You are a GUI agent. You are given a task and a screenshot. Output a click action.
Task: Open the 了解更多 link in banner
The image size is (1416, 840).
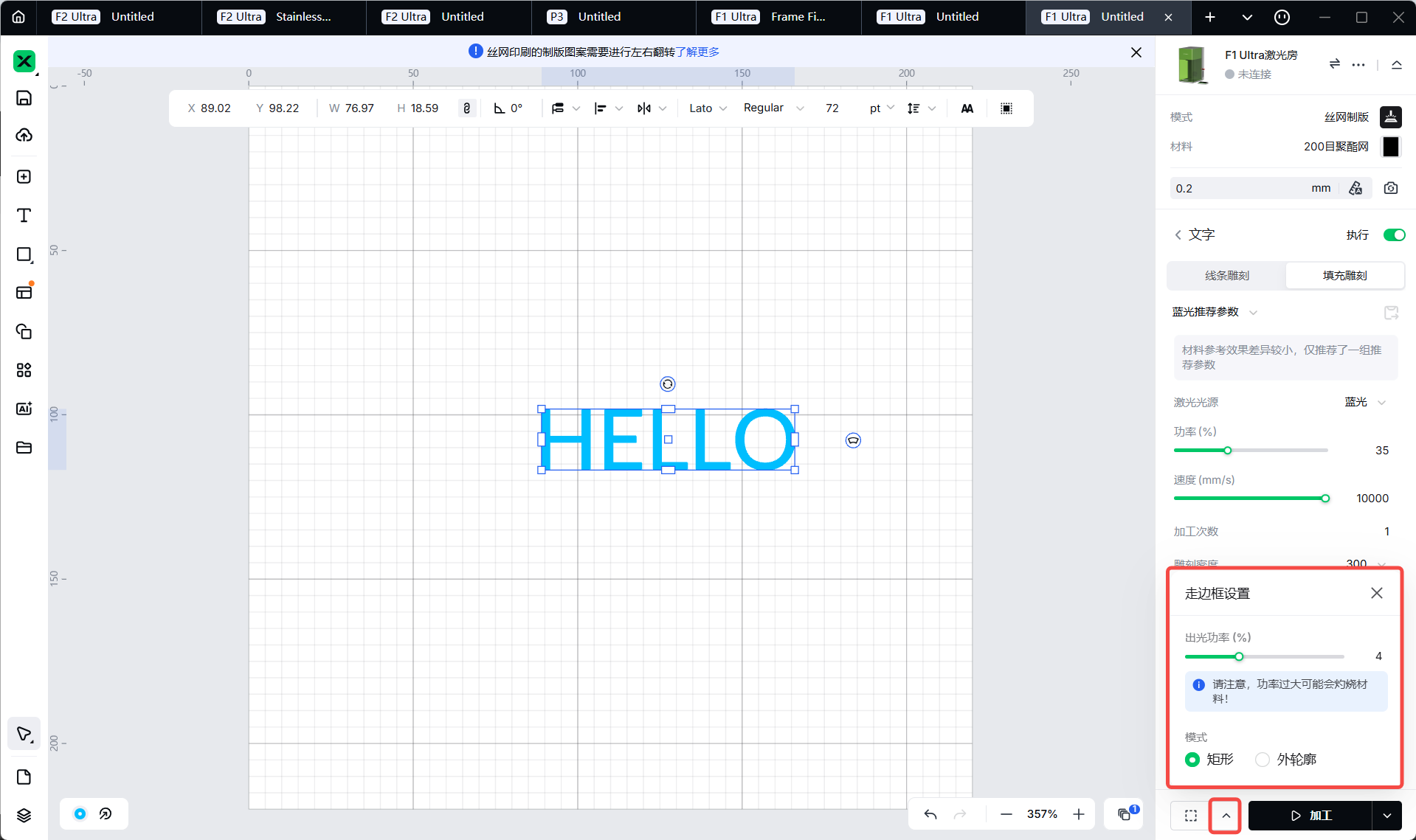(697, 52)
